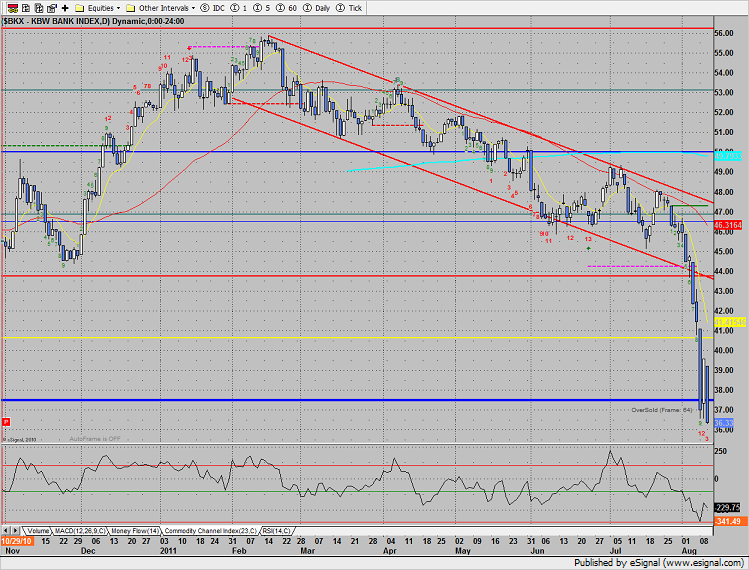Screen dimensions: 749x570
Task: Click the left tab scroll arrow
Action: [5, 530]
